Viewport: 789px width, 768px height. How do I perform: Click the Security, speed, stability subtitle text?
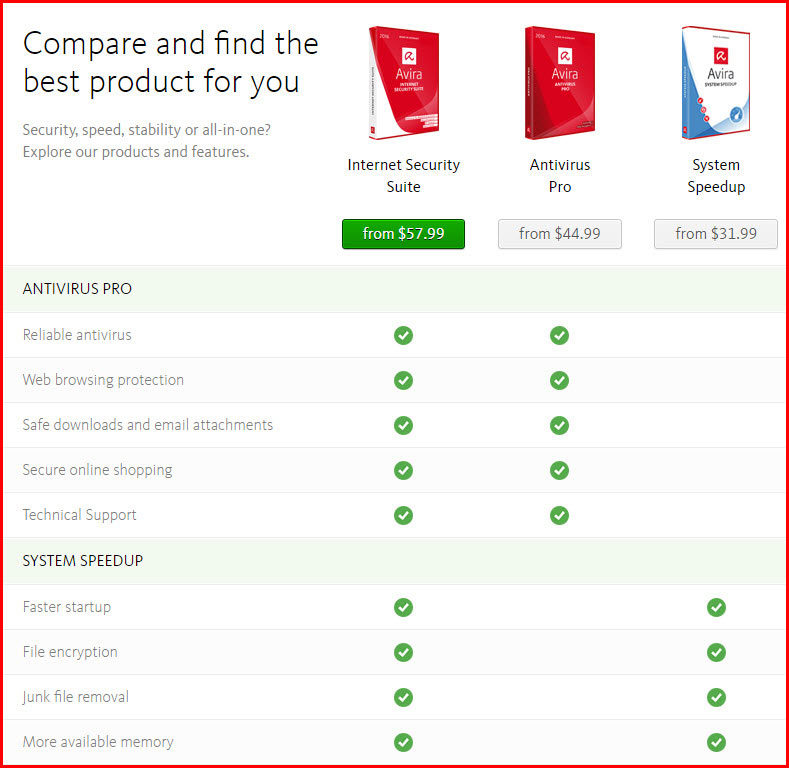tap(146, 141)
